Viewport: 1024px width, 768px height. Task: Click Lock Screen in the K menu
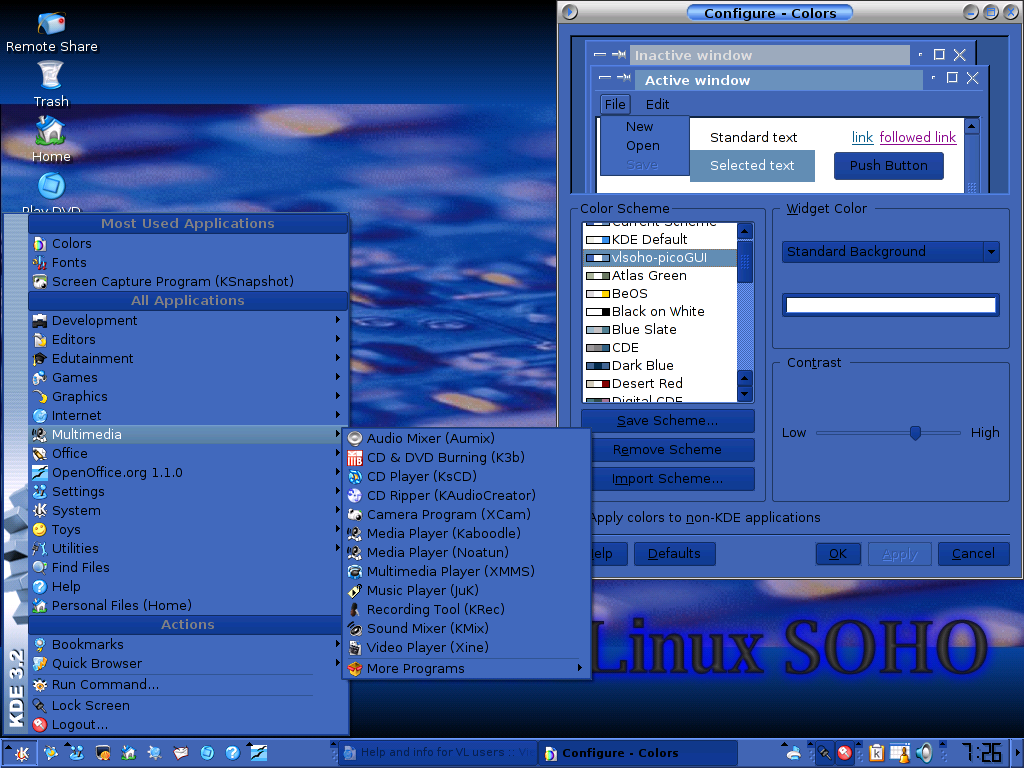coord(90,705)
